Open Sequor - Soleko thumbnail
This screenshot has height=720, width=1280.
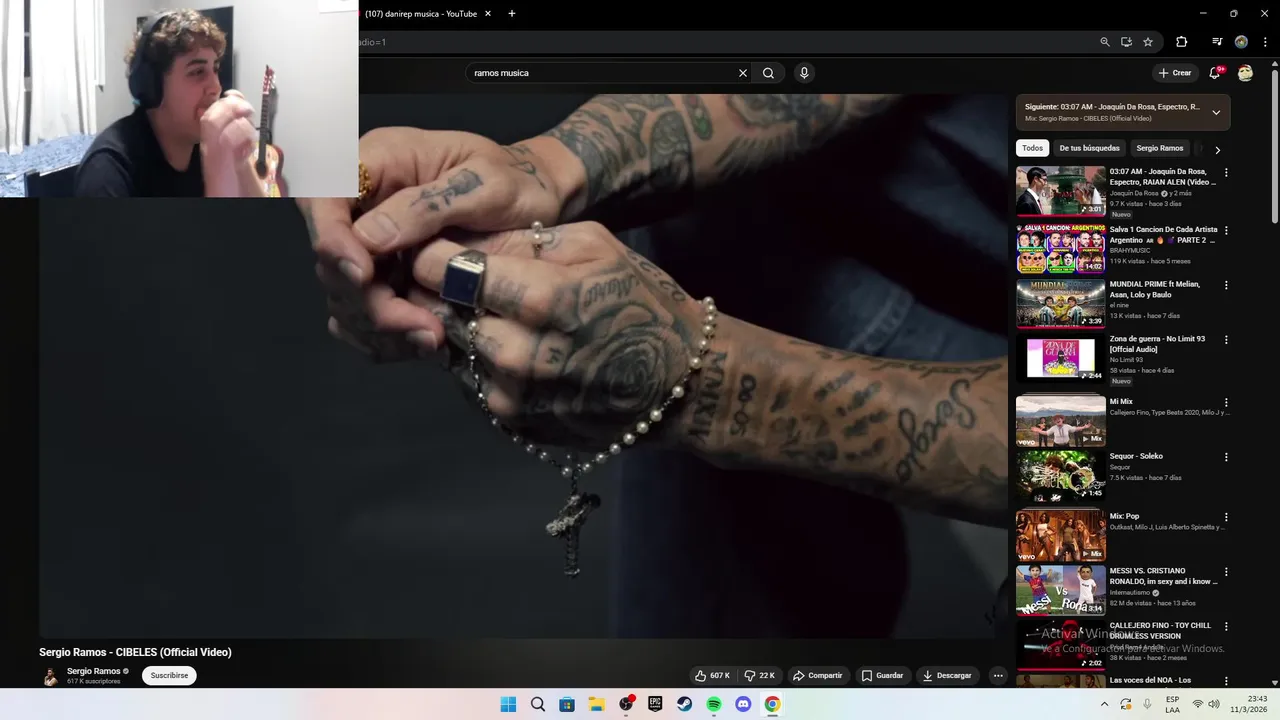[x=1060, y=476]
